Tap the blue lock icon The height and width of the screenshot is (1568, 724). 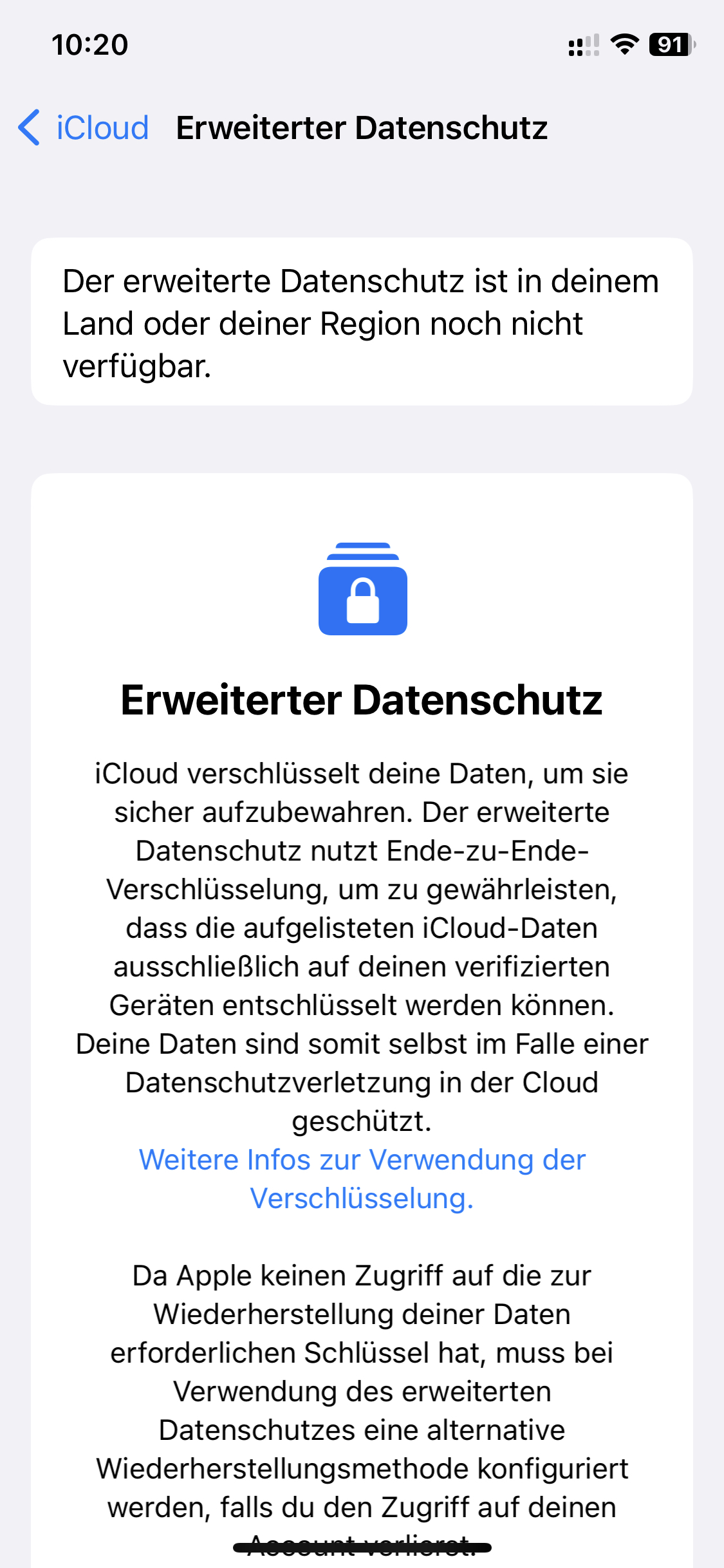click(x=362, y=589)
